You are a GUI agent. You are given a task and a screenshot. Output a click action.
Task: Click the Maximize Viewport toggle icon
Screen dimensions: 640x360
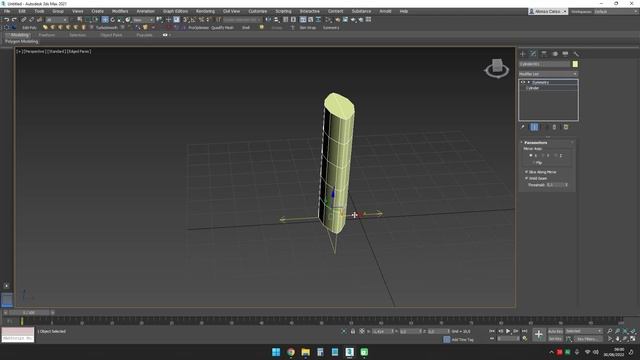[x=633, y=339]
